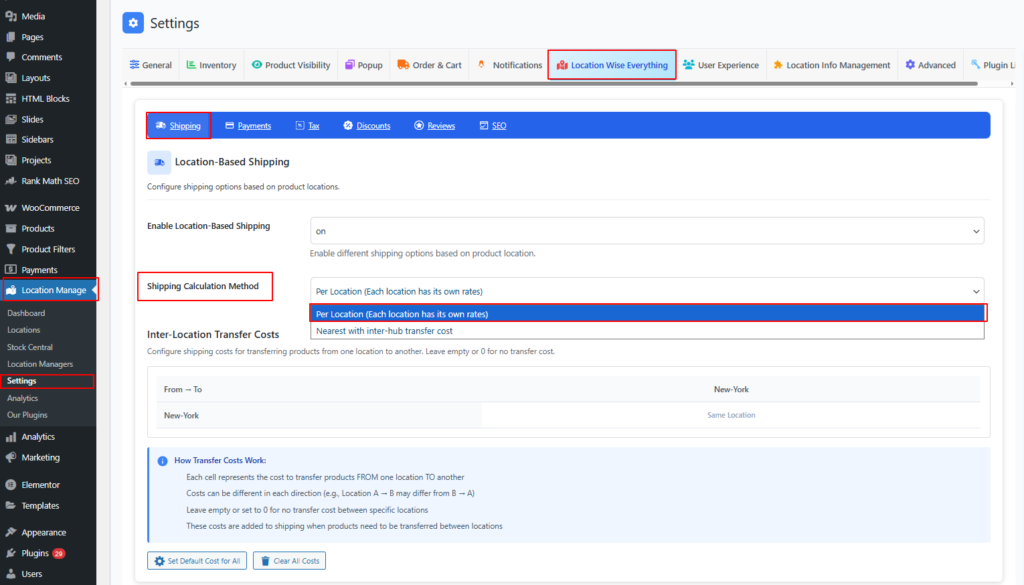Image resolution: width=1024 pixels, height=585 pixels.
Task: Click the Plugins icon in sidebar
Action: click(10, 553)
